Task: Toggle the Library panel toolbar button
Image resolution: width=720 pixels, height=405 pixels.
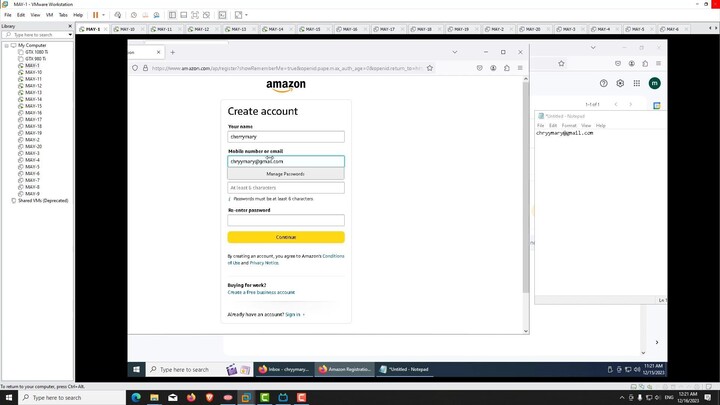Action: click(x=172, y=15)
